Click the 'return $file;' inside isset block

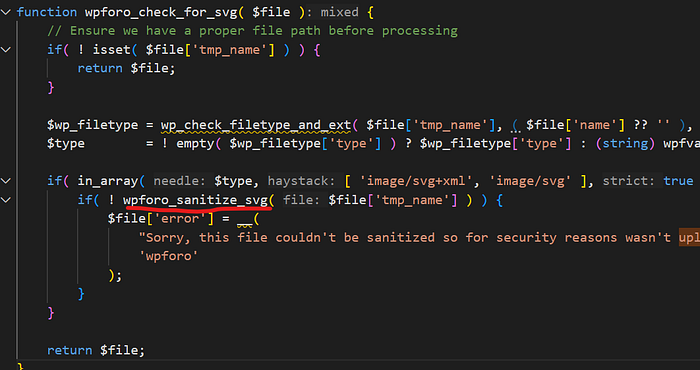[x=126, y=68]
